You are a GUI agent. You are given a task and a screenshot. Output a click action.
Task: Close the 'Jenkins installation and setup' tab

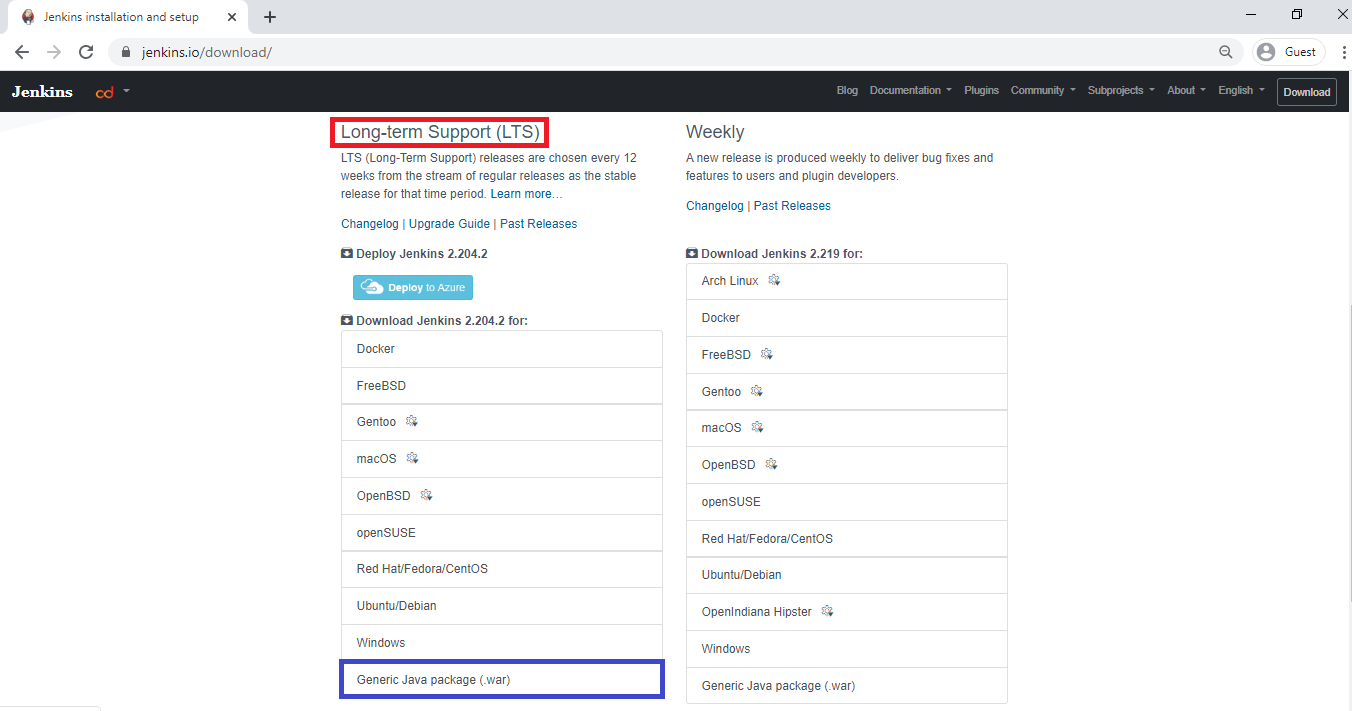click(x=231, y=17)
